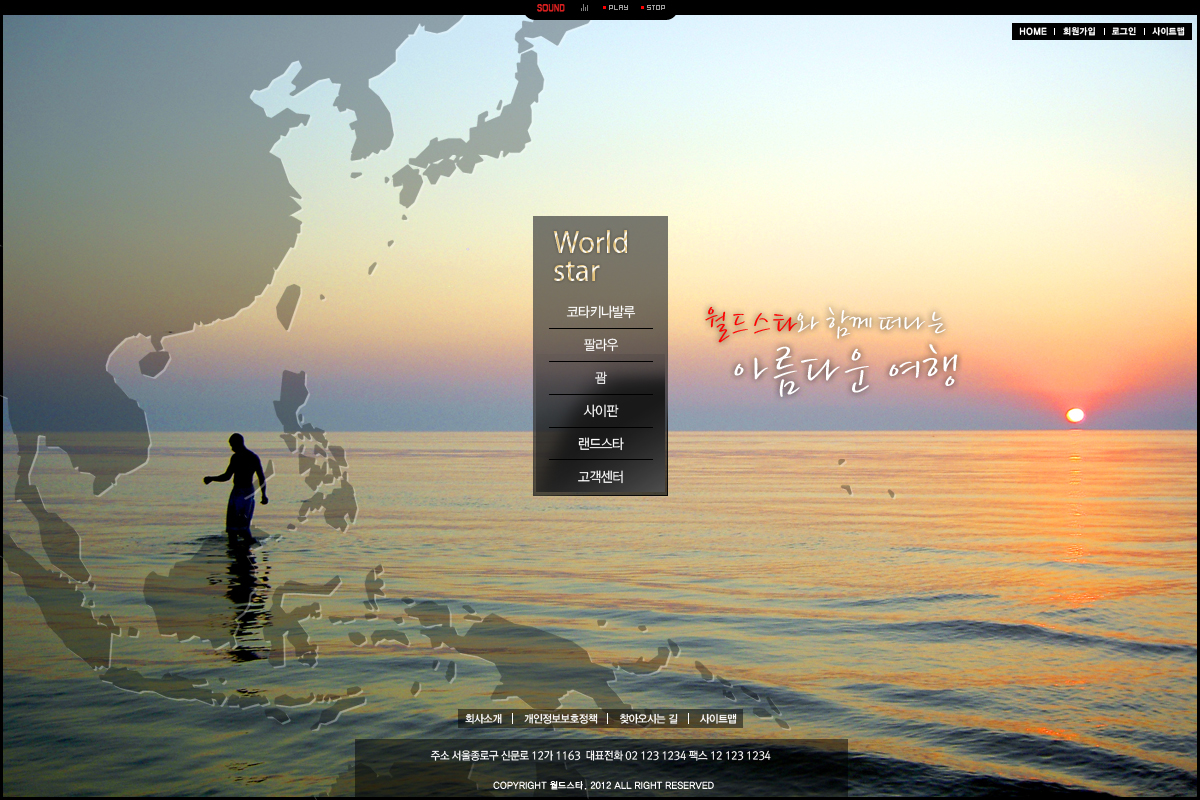Viewport: 1200px width, 800px height.
Task: Choose 괌 from the center menu
Action: tap(600, 378)
